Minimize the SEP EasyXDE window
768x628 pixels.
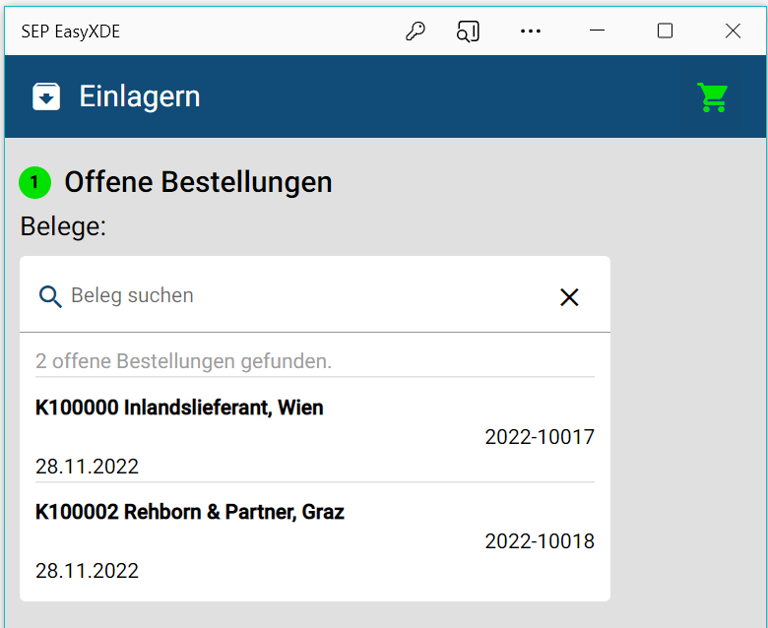598,31
